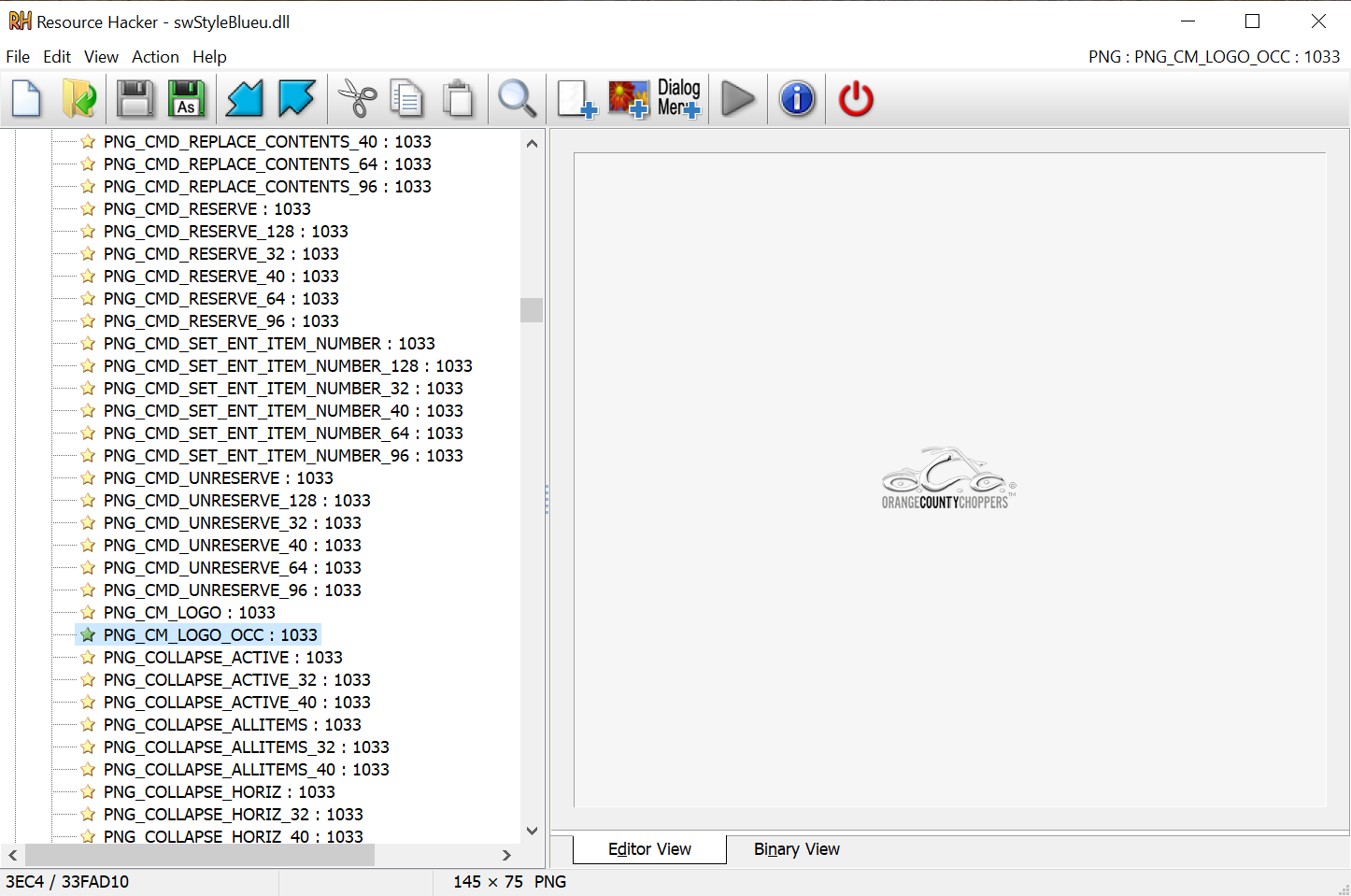Select PNG_CMD_REPLACE_CONTENTS_40 : 1033

coord(267,141)
